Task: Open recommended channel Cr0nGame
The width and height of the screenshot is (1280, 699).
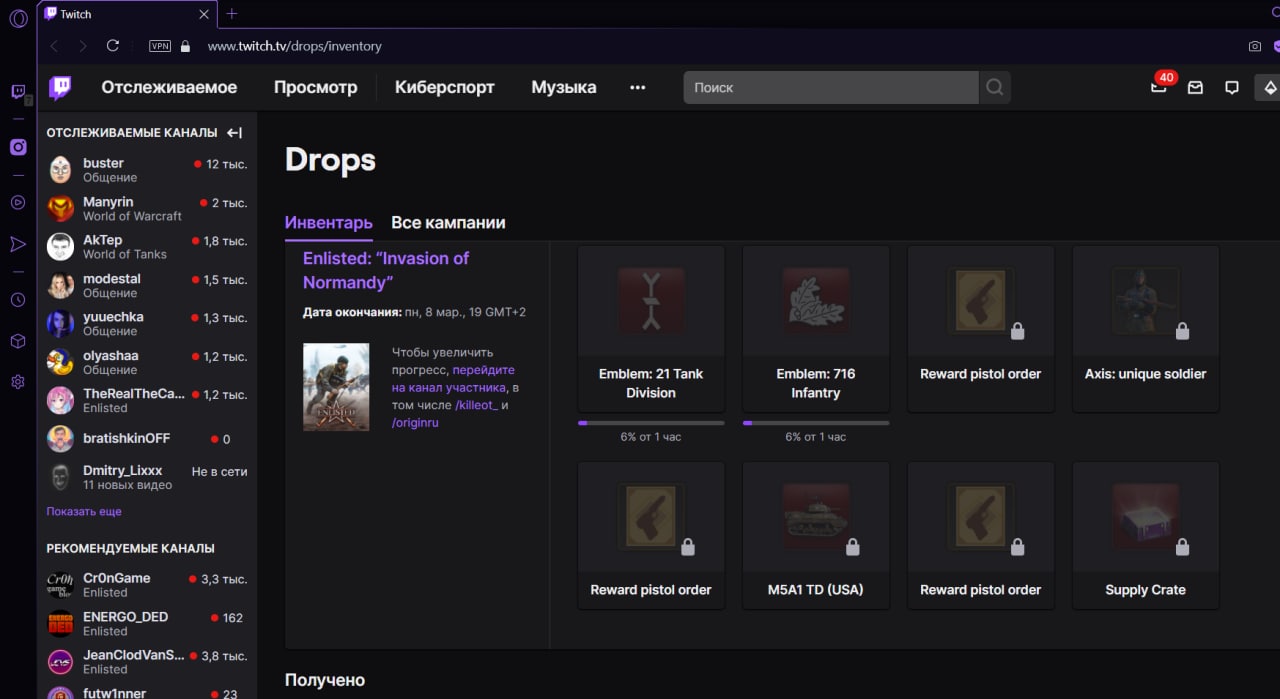Action: [x=147, y=585]
